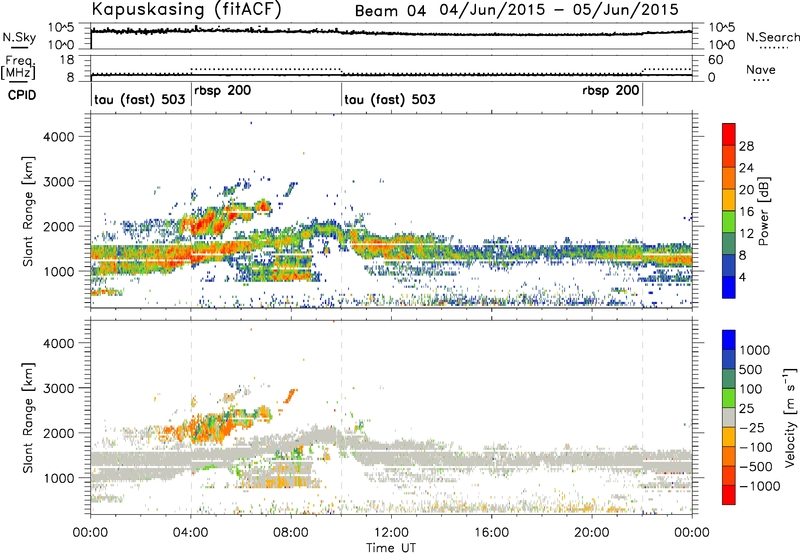Viewport: 800px width, 554px height.
Task: Click the N.Search legend label
Action: pos(773,37)
